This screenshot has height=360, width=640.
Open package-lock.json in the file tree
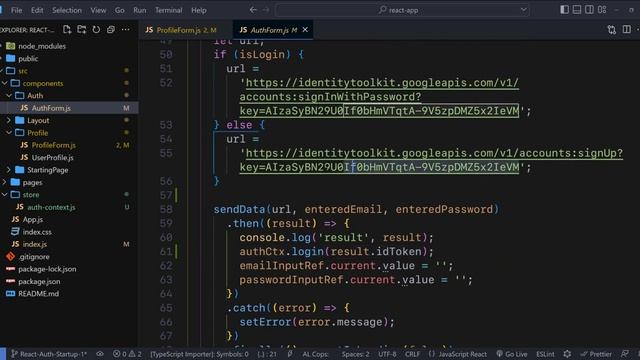click(47, 269)
